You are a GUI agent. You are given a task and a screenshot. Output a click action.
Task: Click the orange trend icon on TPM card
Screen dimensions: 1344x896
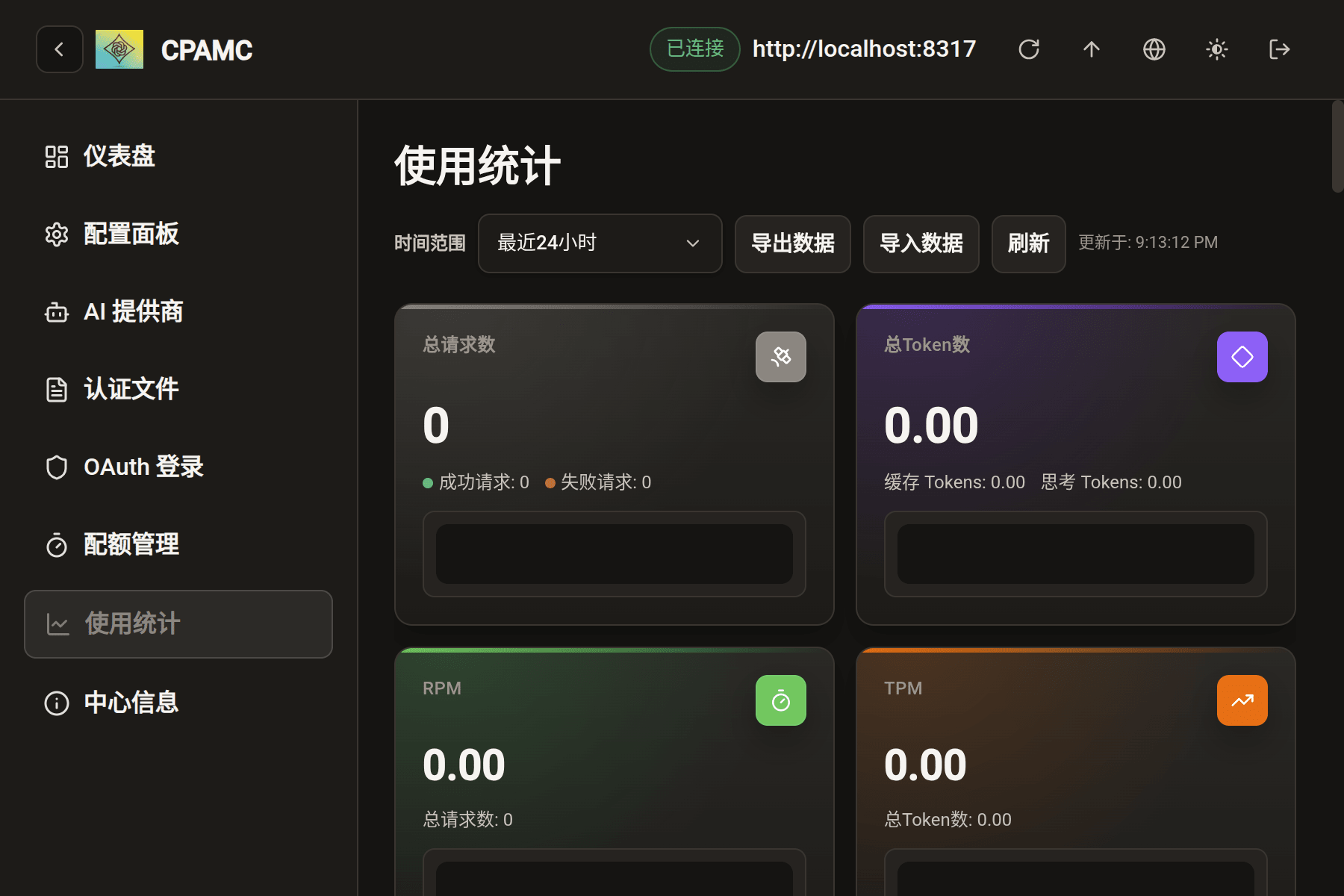pyautogui.click(x=1242, y=700)
